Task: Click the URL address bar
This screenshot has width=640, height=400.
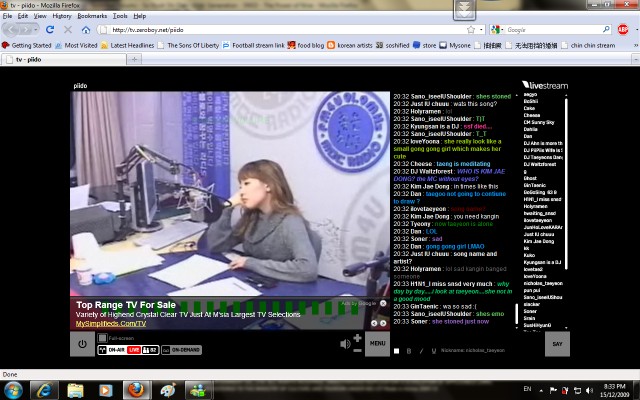Action: click(x=280, y=30)
